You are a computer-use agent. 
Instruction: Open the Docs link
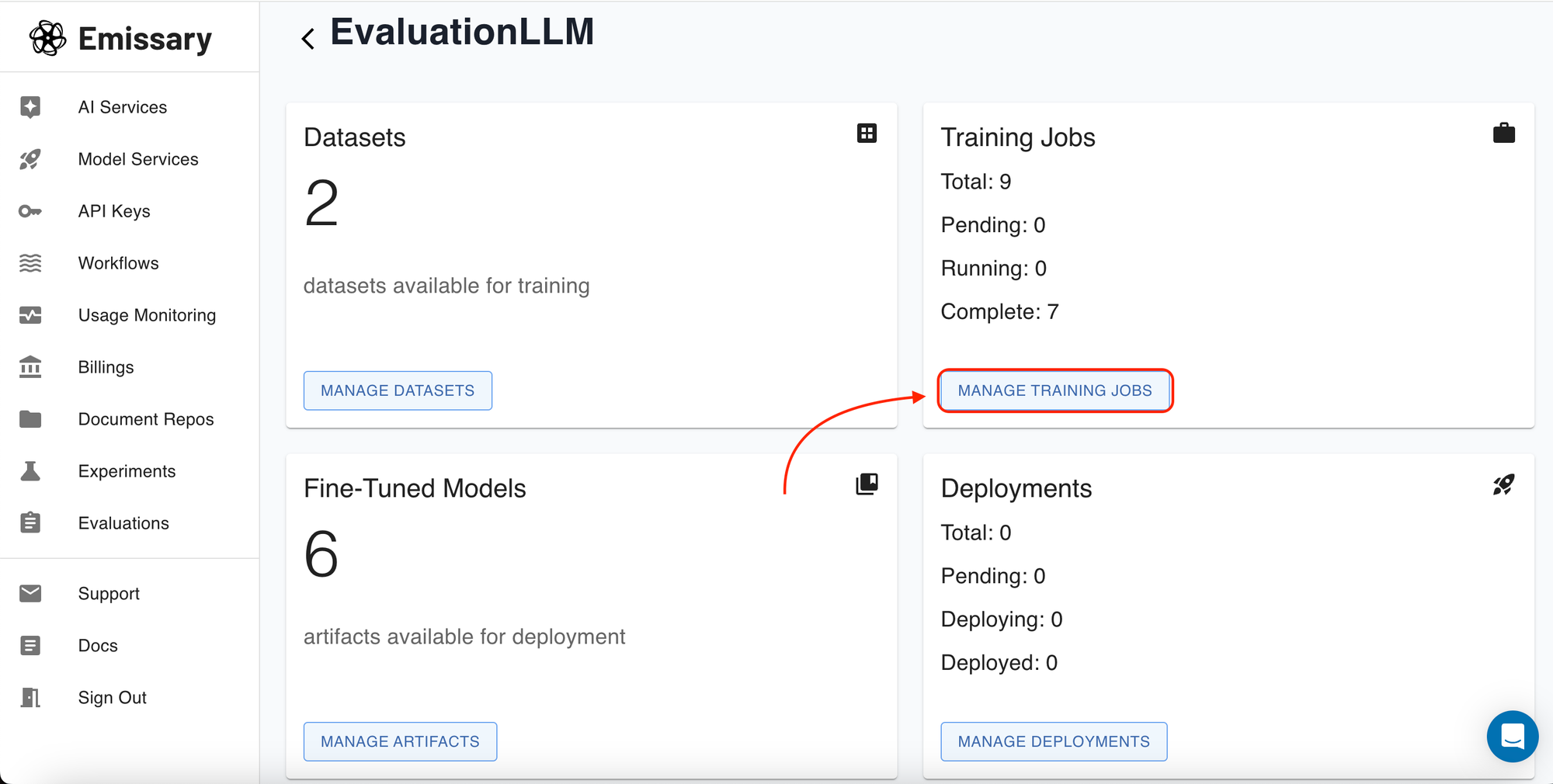(x=98, y=646)
